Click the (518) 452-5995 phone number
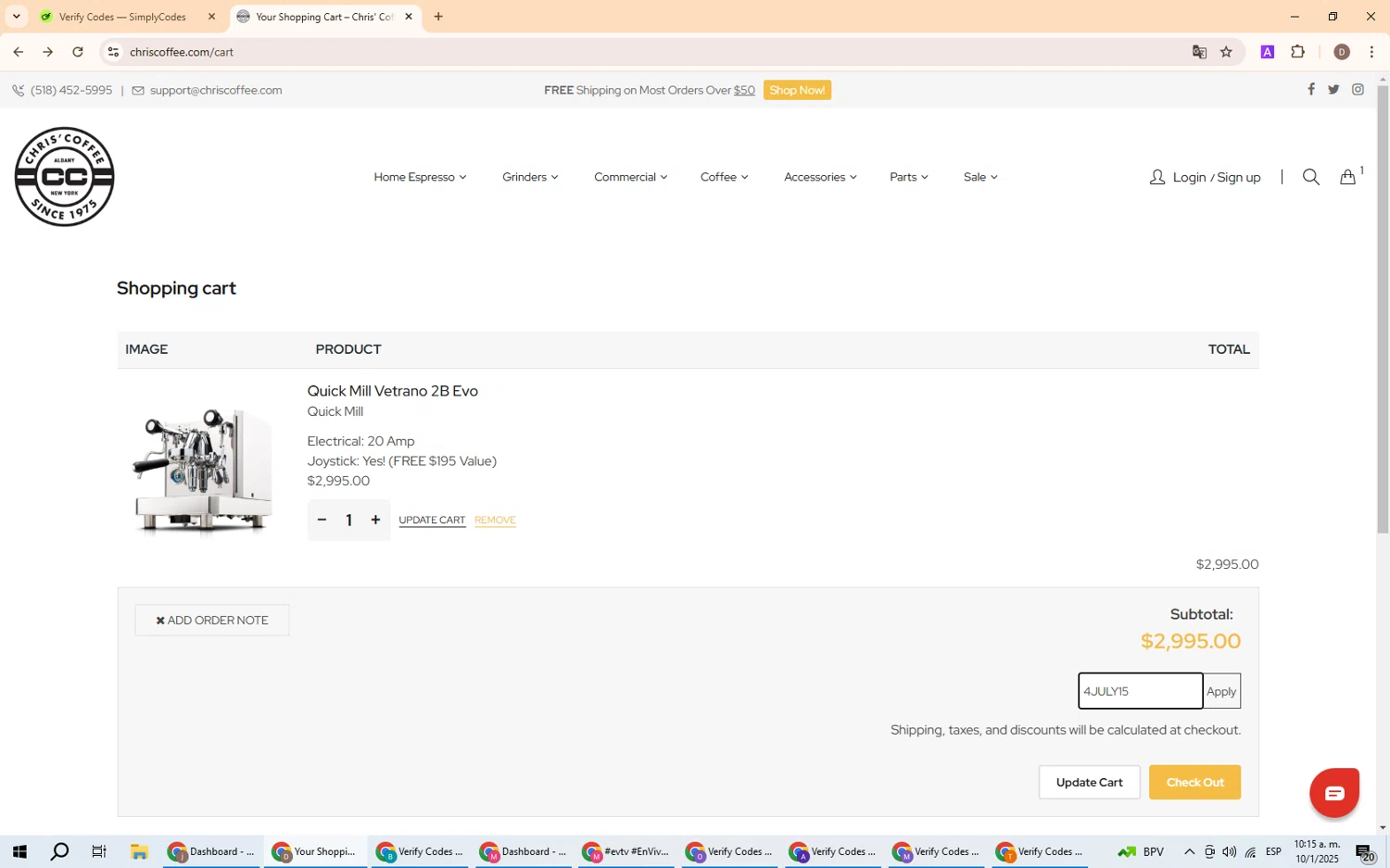 [x=71, y=90]
